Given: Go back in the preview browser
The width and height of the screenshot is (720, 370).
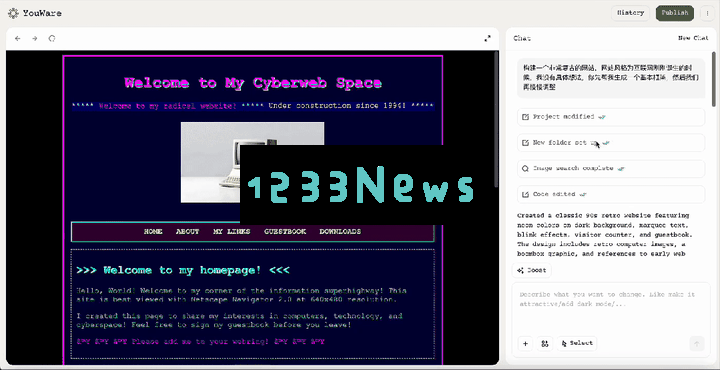Looking at the screenshot, I should point(18,39).
